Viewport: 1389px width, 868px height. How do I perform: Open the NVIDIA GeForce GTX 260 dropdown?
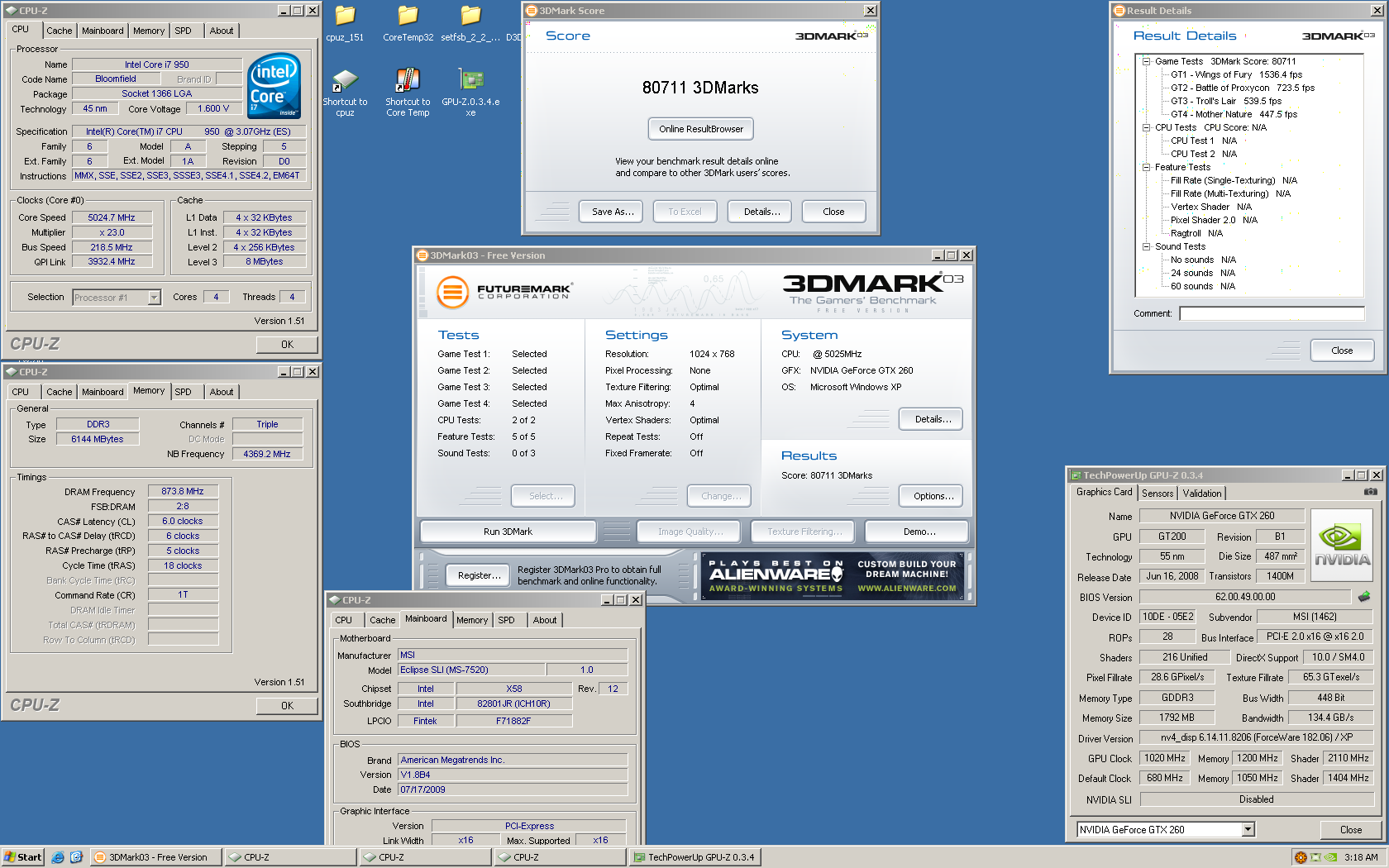pyautogui.click(x=1248, y=829)
